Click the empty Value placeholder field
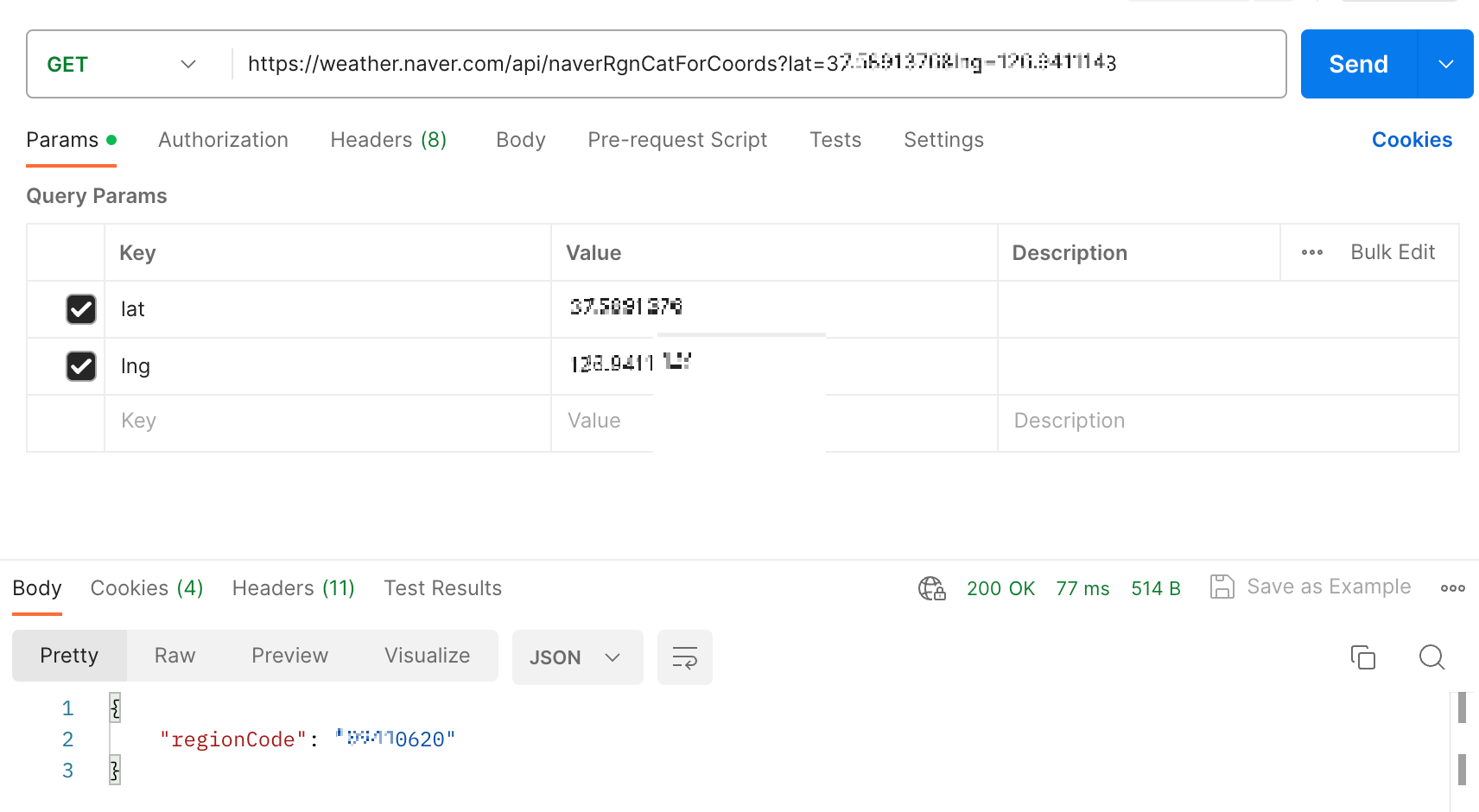Image resolution: width=1479 pixels, height=812 pixels. pos(774,422)
